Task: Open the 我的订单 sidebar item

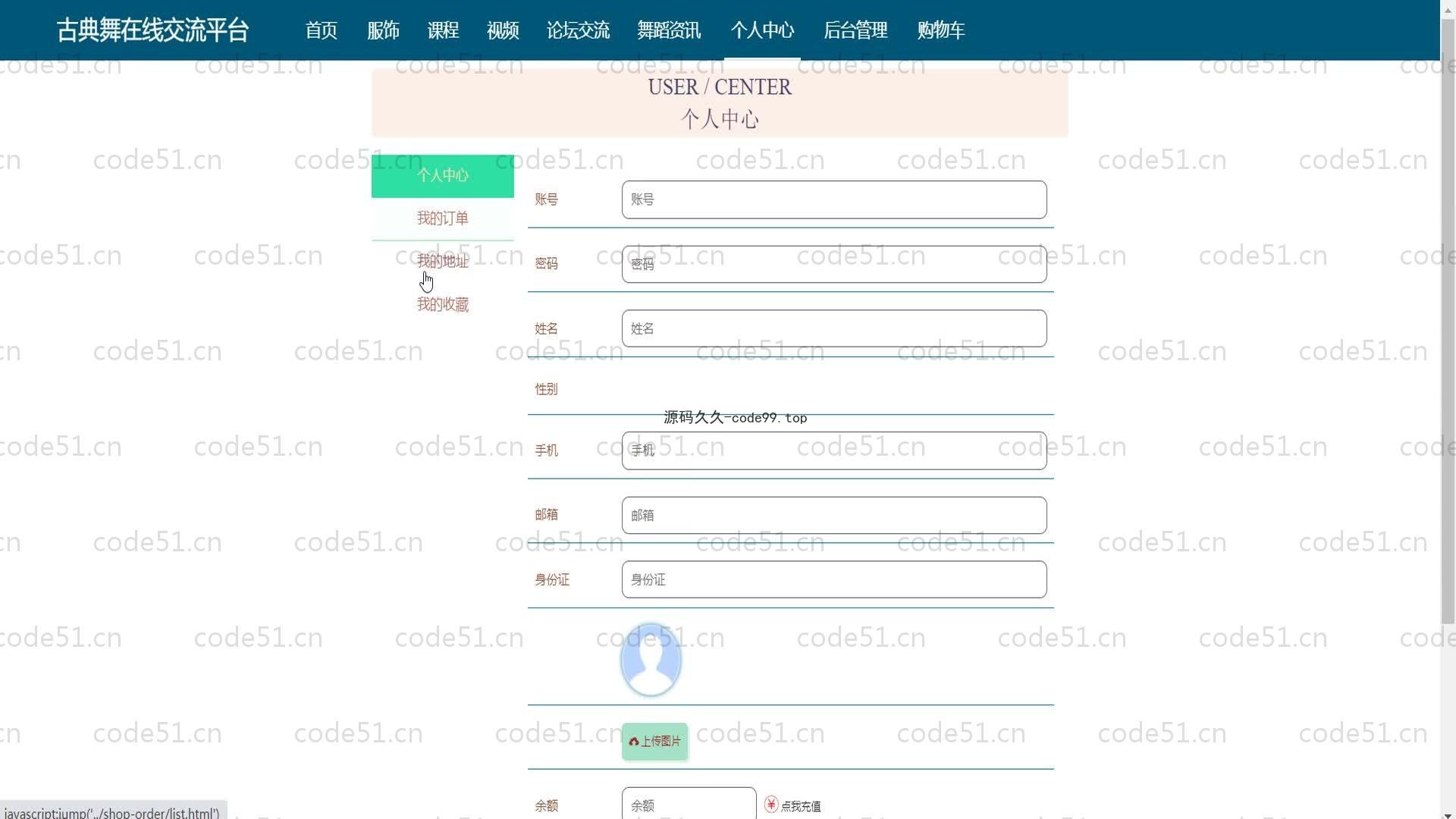Action: tap(442, 218)
